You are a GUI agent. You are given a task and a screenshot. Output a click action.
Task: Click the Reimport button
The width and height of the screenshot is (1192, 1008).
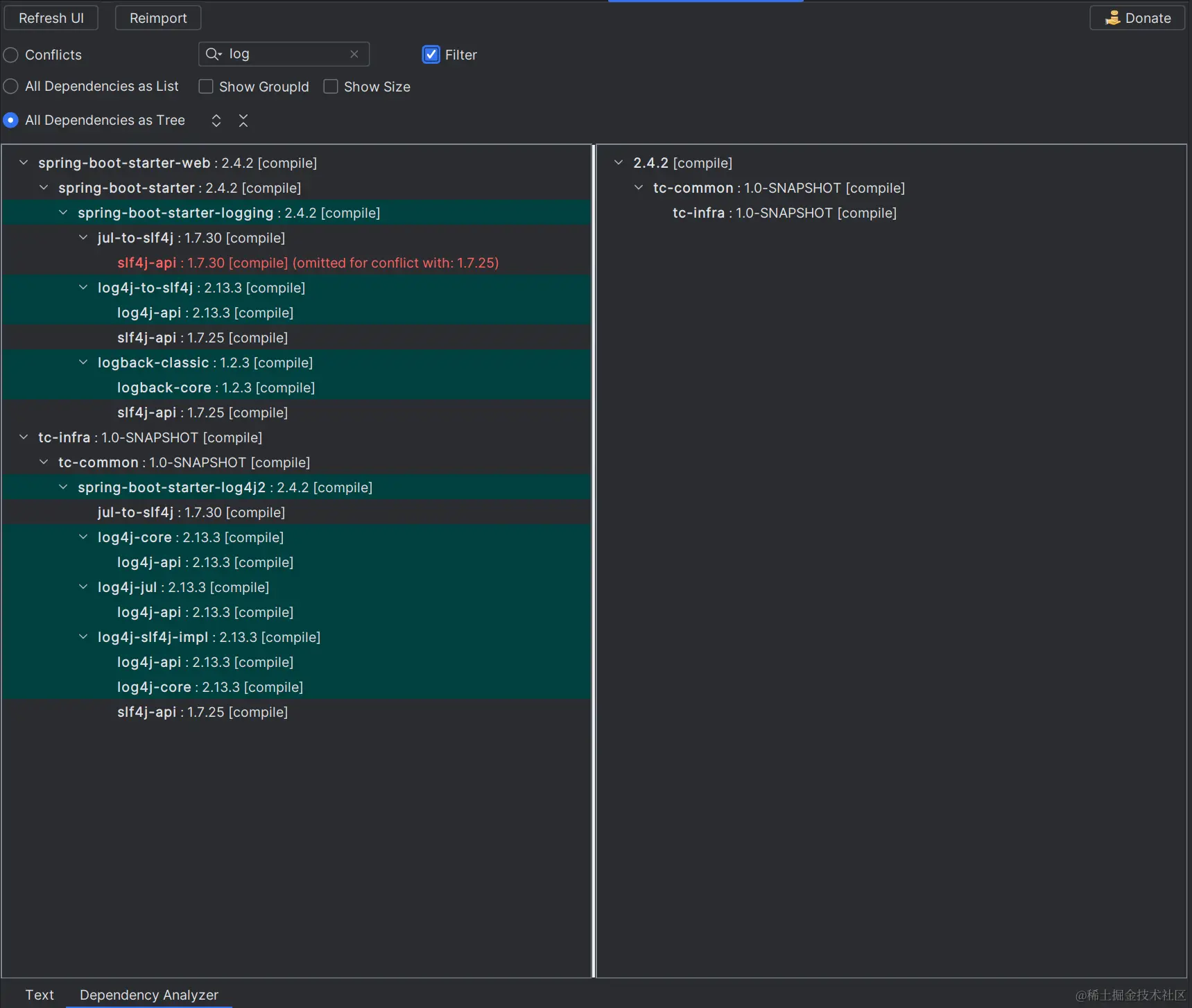158,18
